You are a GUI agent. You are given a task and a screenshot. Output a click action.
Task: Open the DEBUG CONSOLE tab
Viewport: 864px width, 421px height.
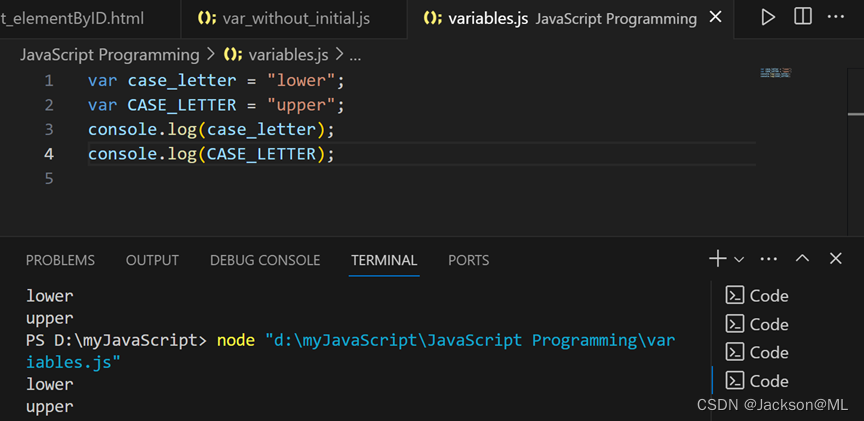(x=265, y=260)
